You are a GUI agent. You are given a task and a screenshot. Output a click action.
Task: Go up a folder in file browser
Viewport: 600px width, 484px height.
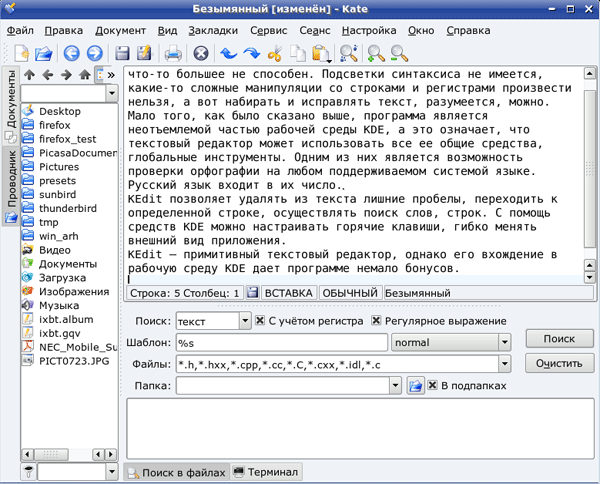click(x=29, y=75)
